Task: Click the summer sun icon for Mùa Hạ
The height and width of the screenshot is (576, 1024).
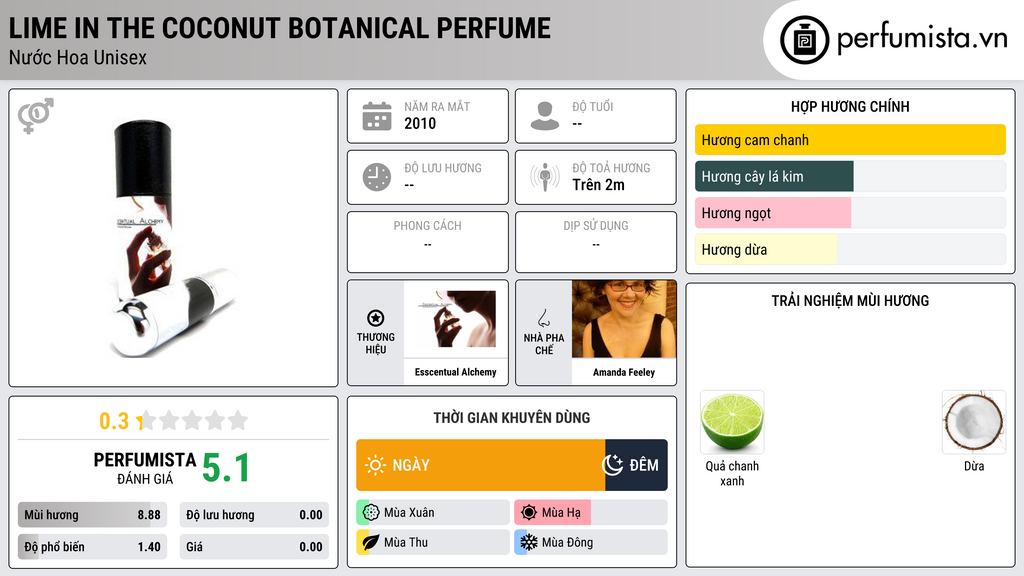Action: (529, 513)
